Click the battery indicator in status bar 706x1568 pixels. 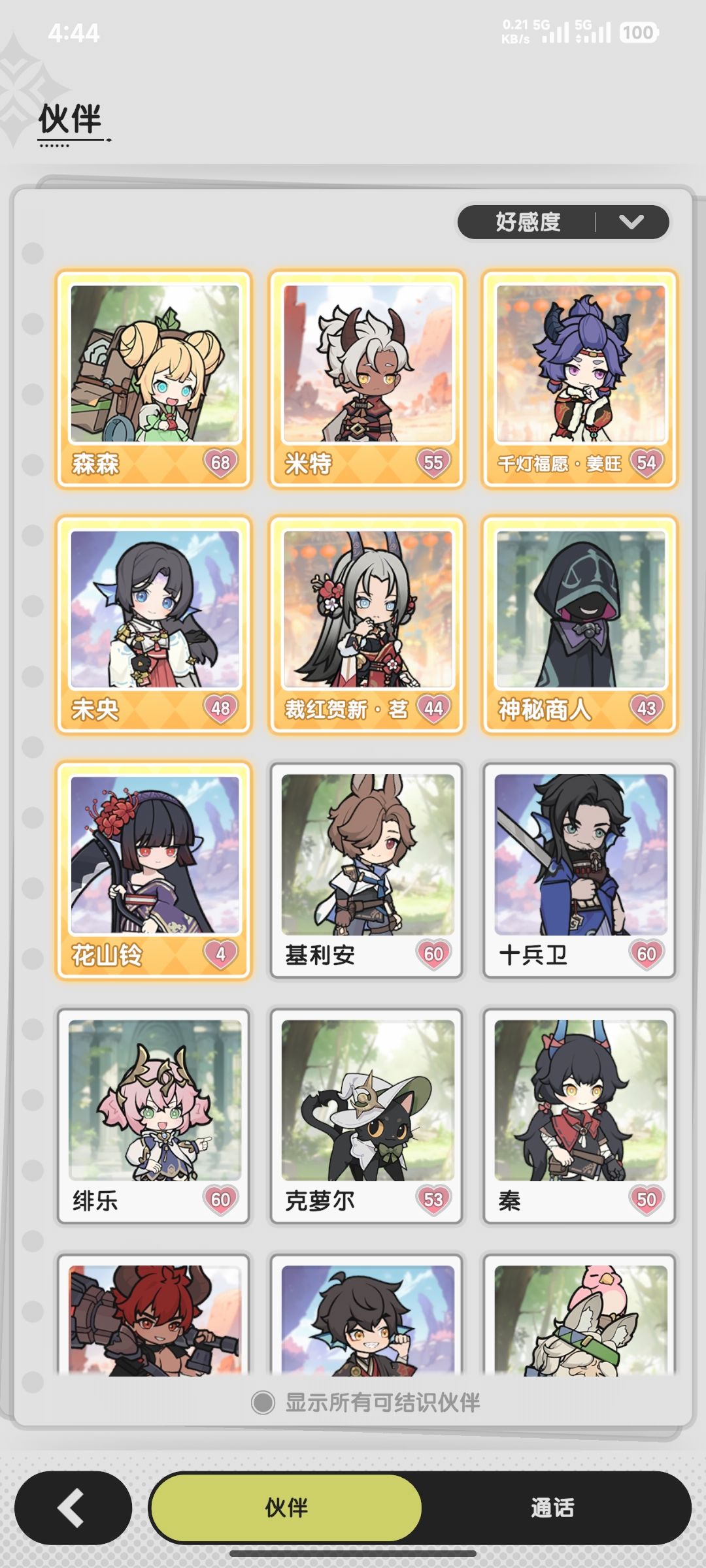tap(639, 33)
